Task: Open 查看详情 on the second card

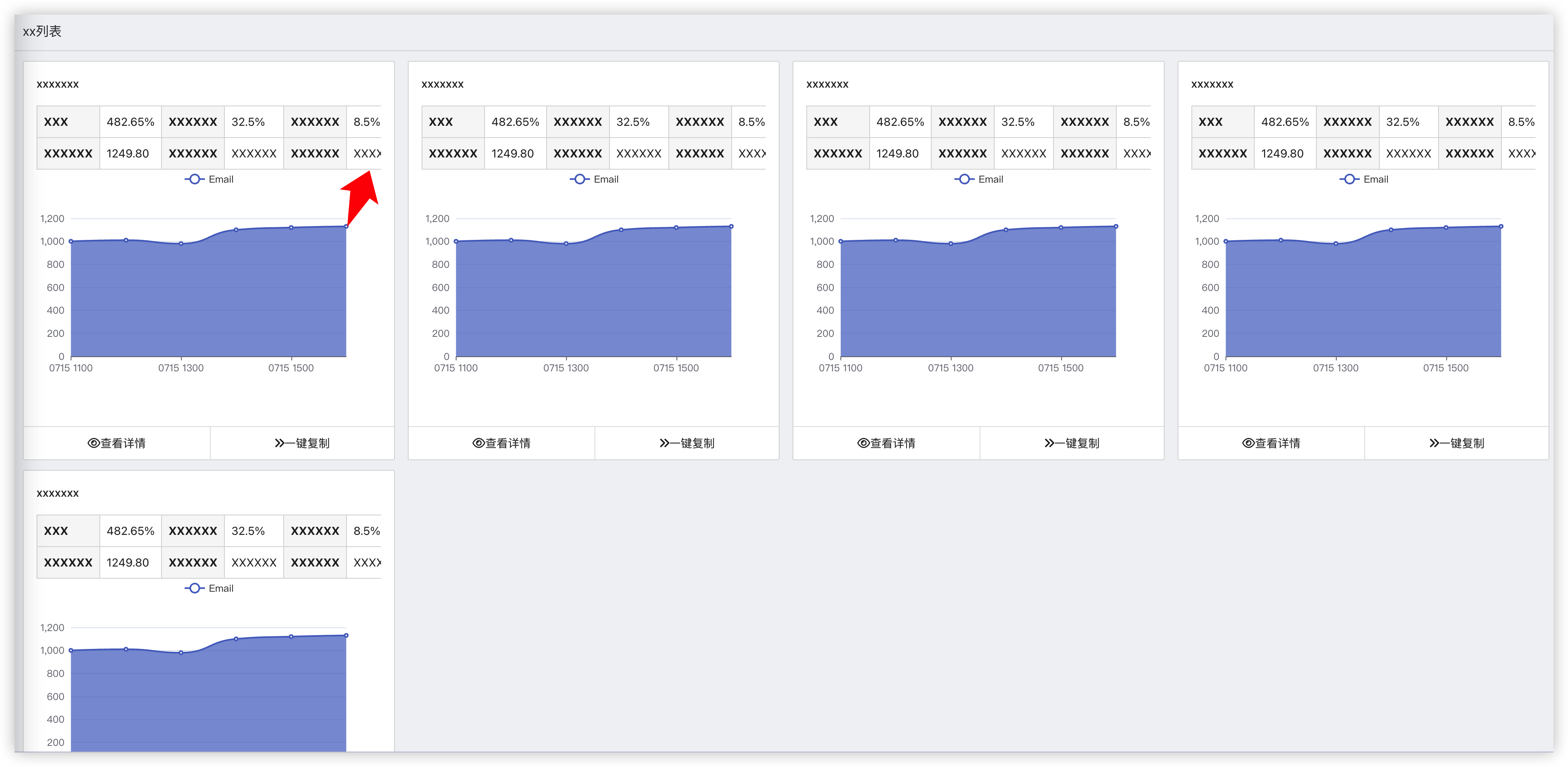Action: [x=502, y=443]
